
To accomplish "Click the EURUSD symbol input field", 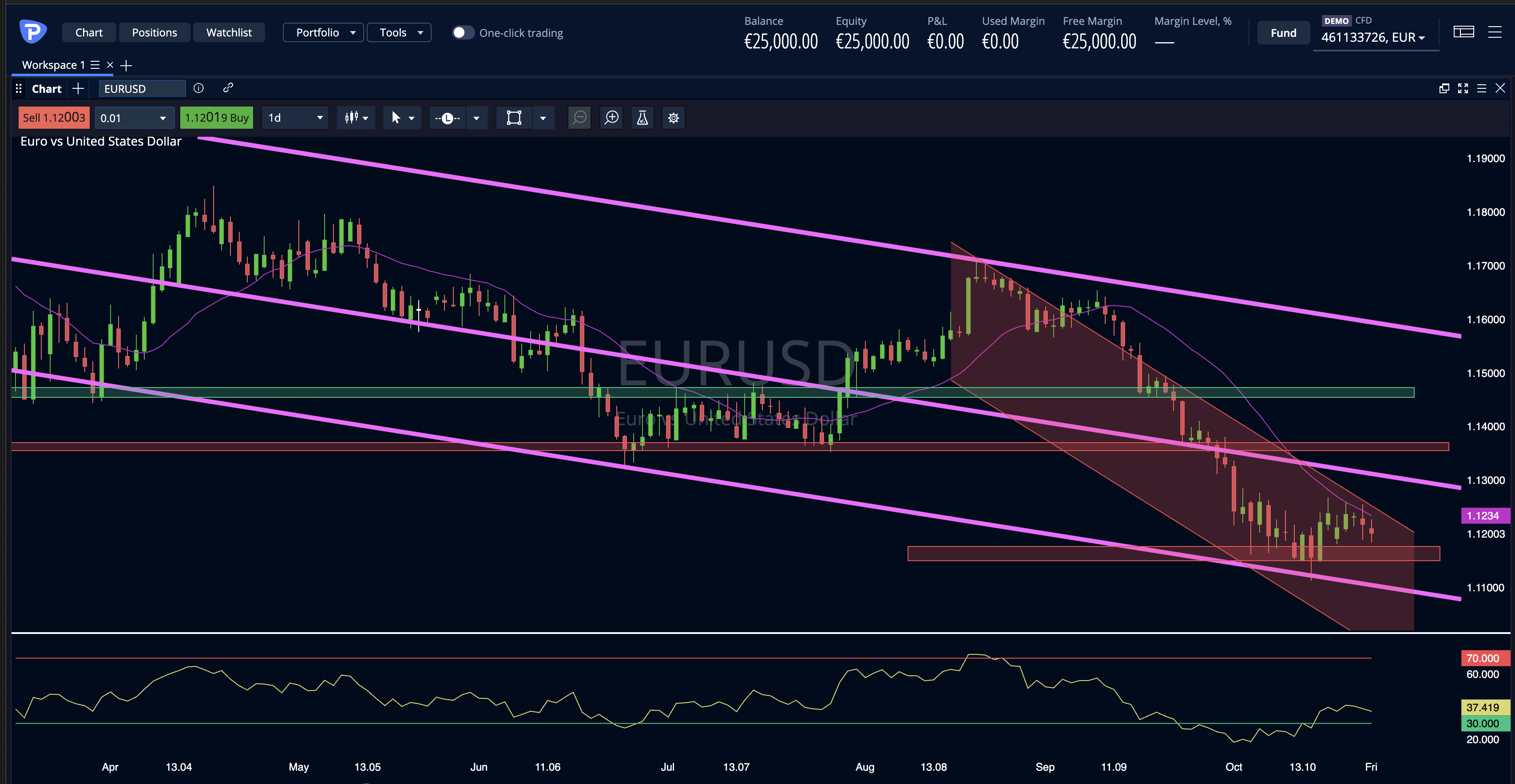I will click(142, 89).
